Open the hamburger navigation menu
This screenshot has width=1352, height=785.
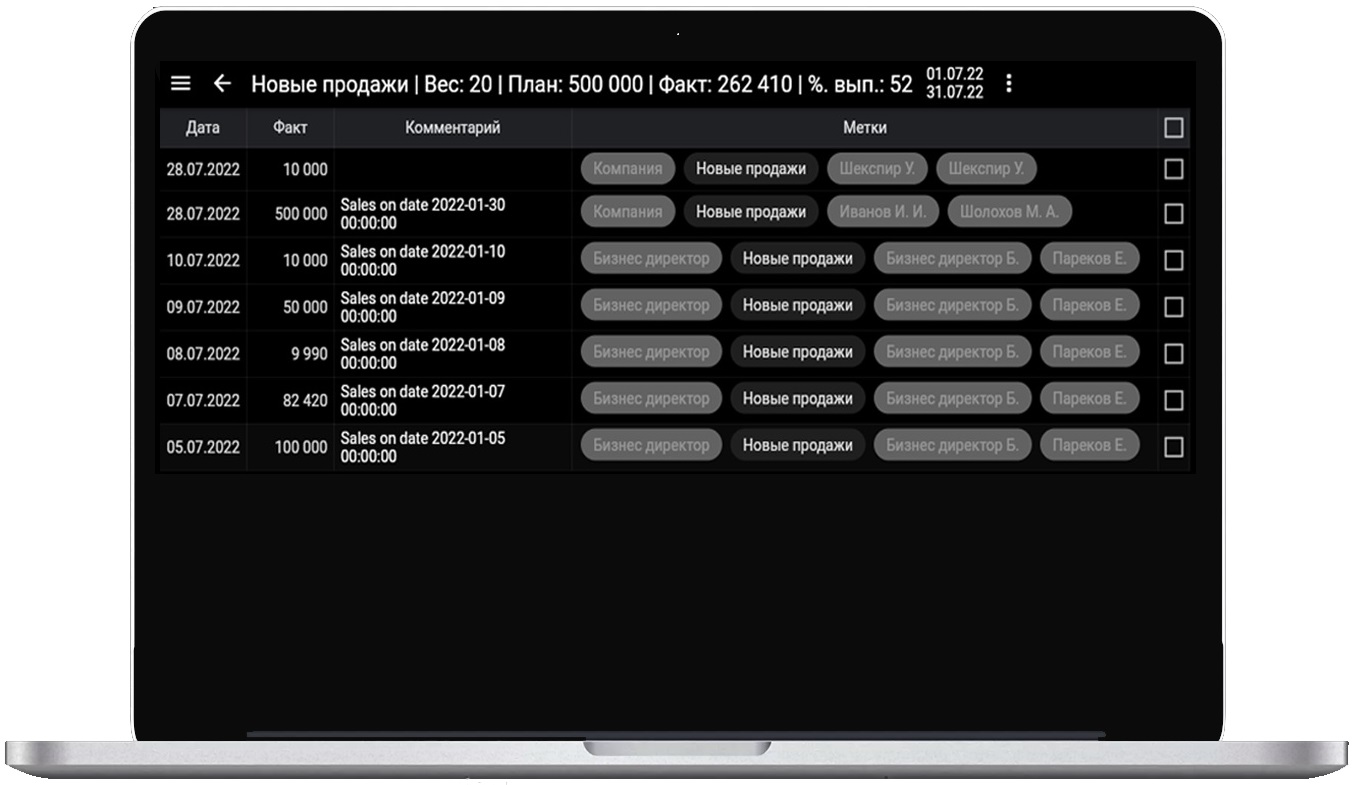(x=180, y=84)
